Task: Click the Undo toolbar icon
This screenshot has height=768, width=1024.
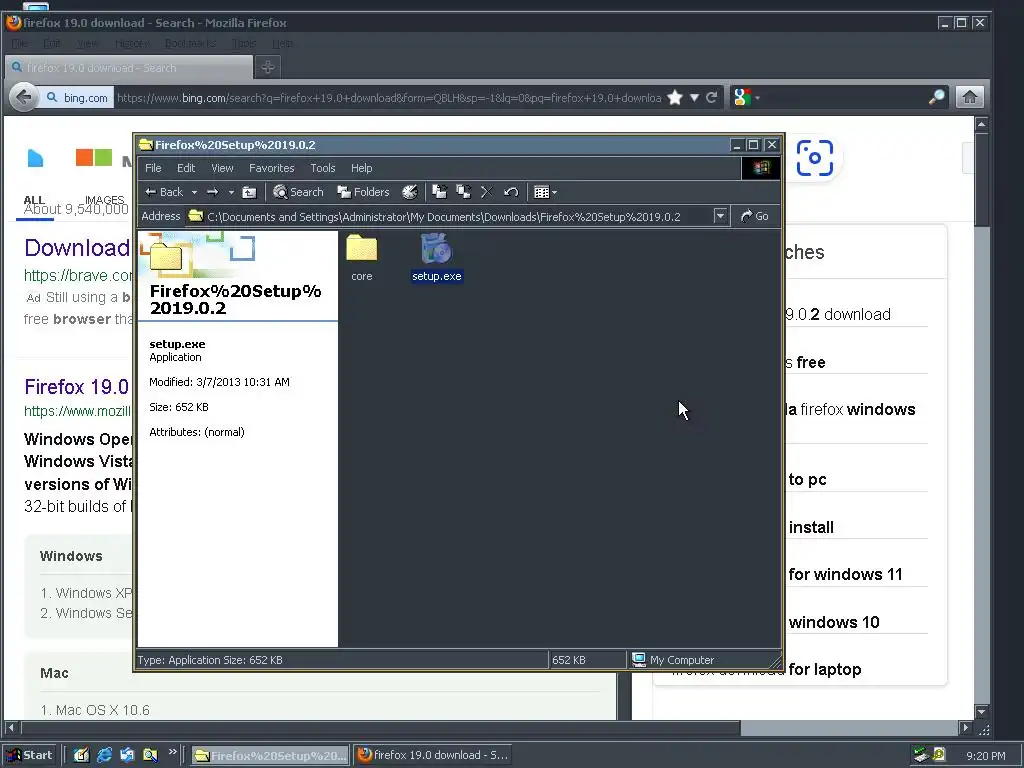Action: click(x=511, y=192)
